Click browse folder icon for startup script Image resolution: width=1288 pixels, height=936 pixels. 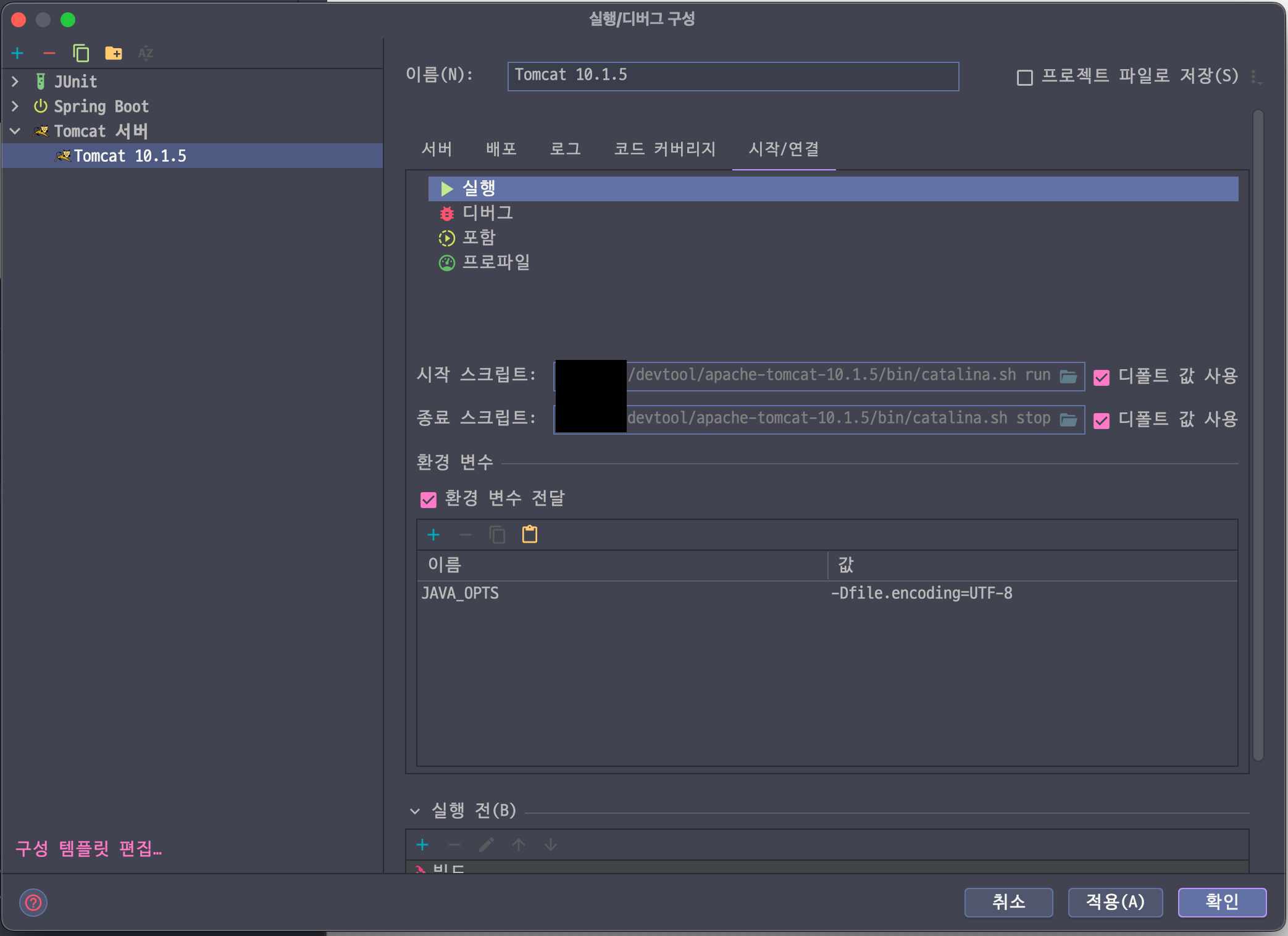tap(1068, 376)
